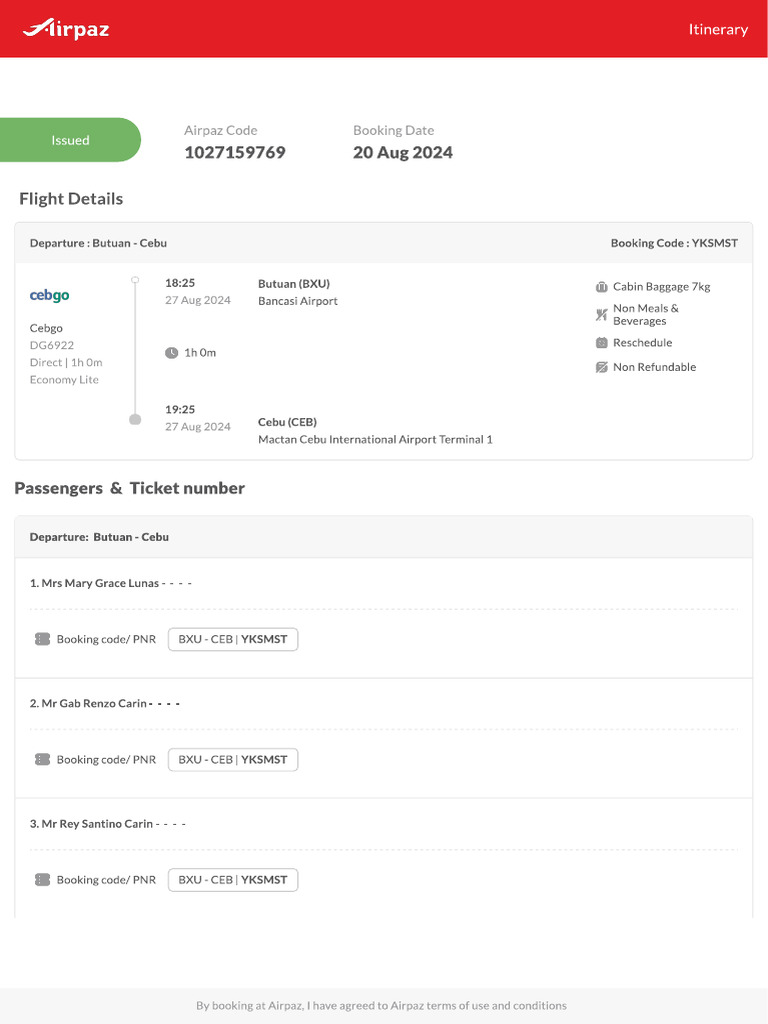Click the flight duration clock icon

(172, 353)
